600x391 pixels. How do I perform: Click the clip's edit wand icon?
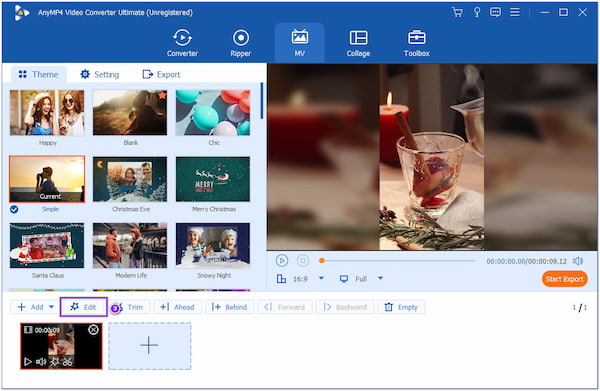click(55, 362)
